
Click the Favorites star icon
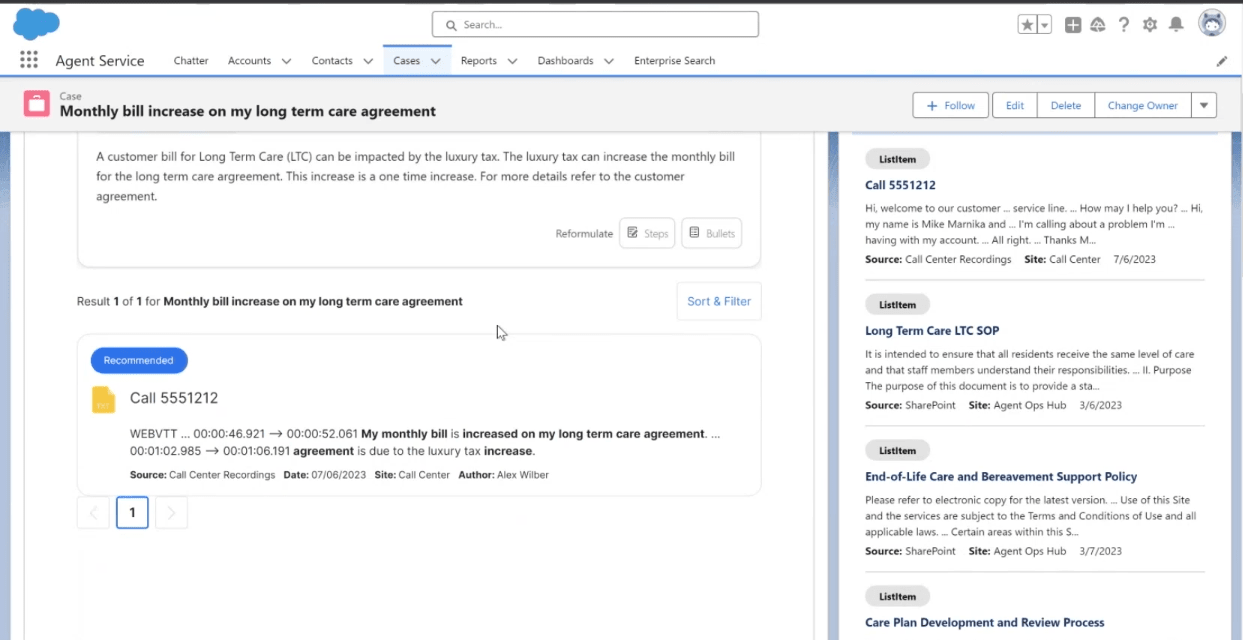(1027, 25)
